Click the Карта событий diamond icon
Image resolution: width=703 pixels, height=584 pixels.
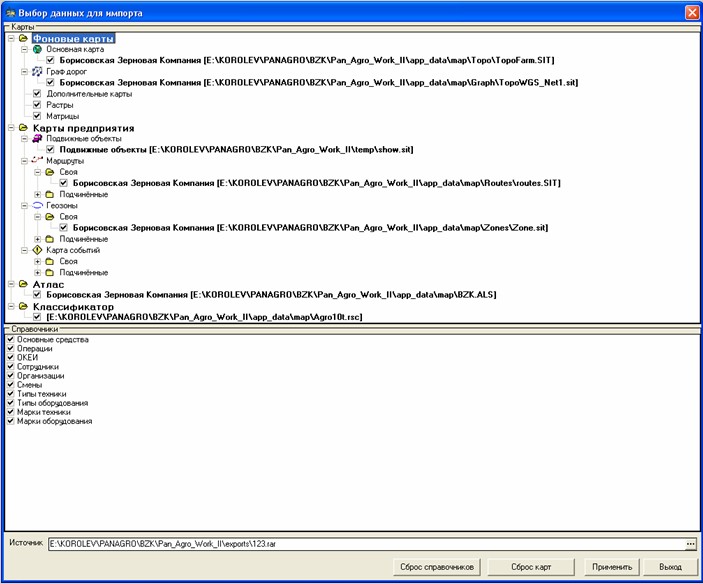[x=38, y=250]
